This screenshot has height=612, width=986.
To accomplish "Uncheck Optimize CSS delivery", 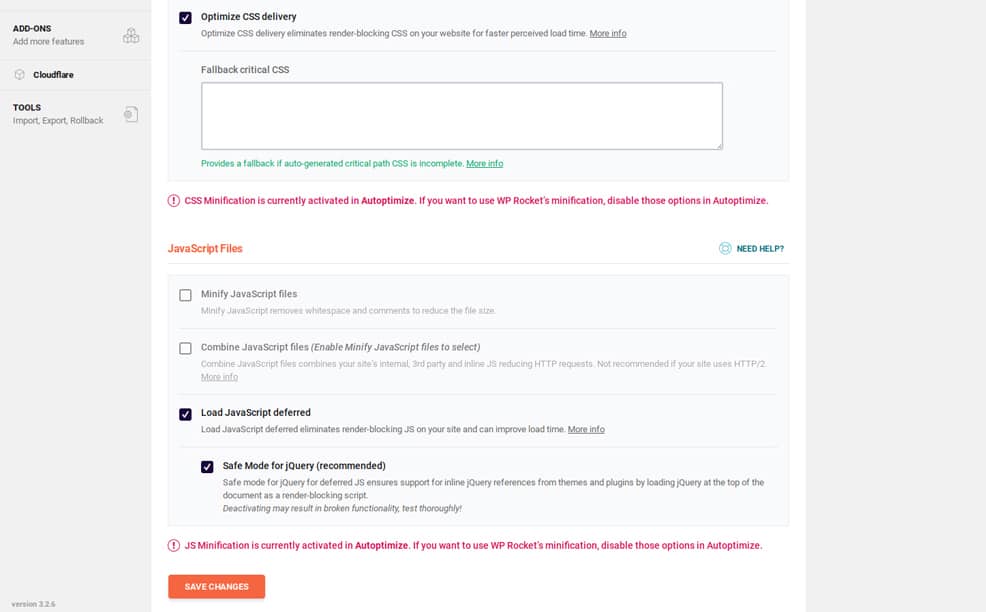I will [186, 18].
